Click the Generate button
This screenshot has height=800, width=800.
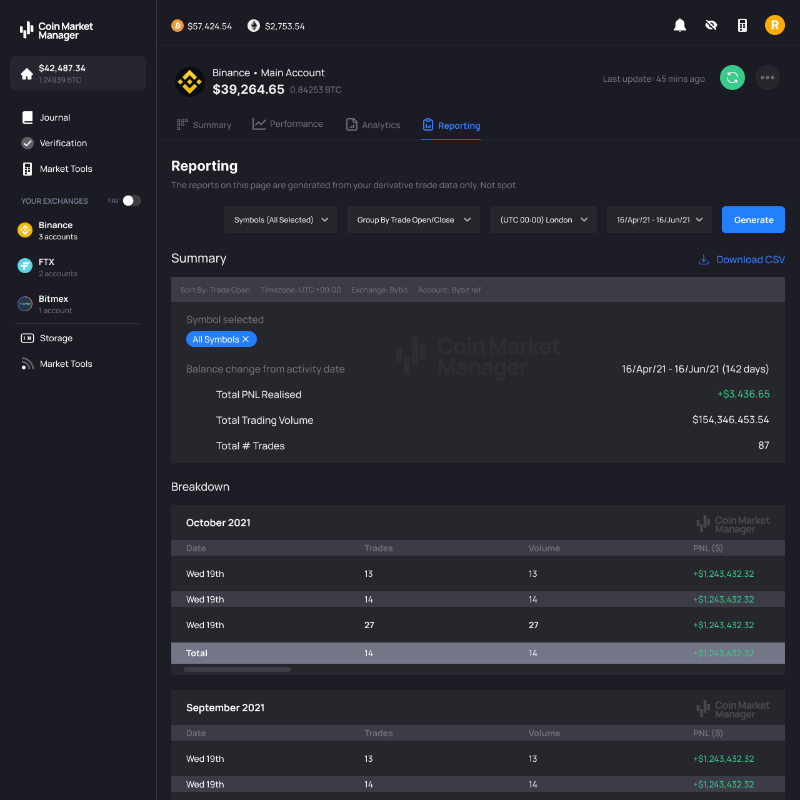tap(753, 220)
